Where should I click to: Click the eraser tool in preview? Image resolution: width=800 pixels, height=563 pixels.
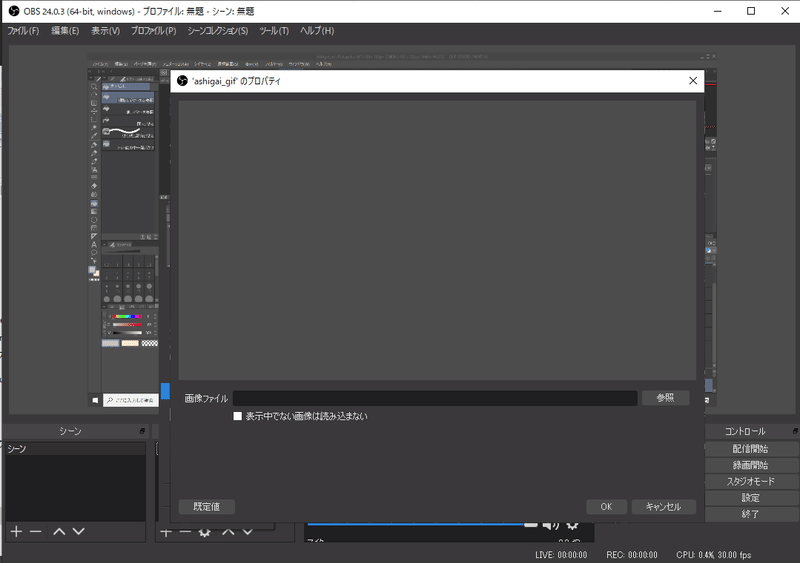point(94,186)
